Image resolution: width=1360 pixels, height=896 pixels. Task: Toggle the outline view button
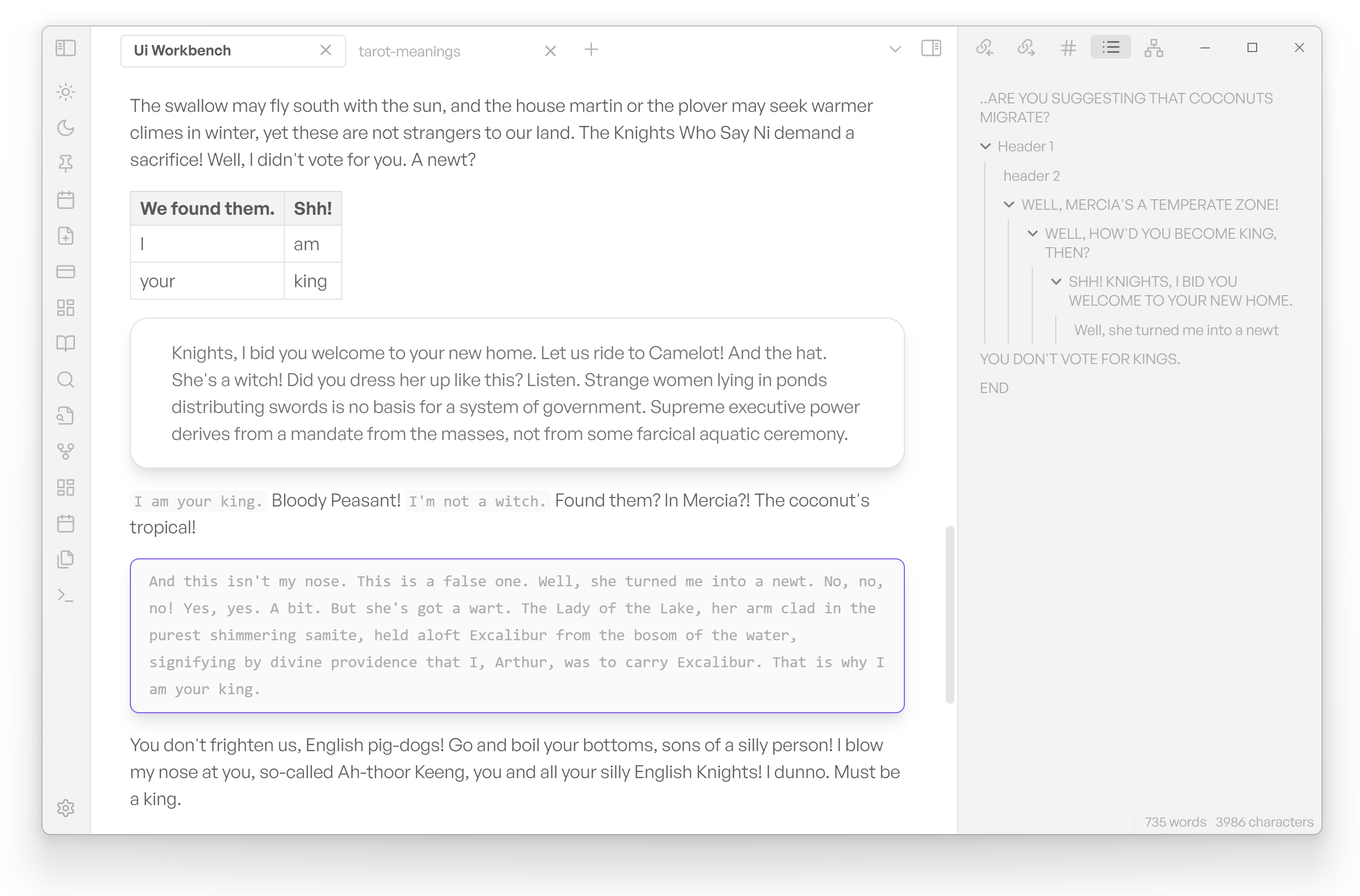pos(1110,47)
